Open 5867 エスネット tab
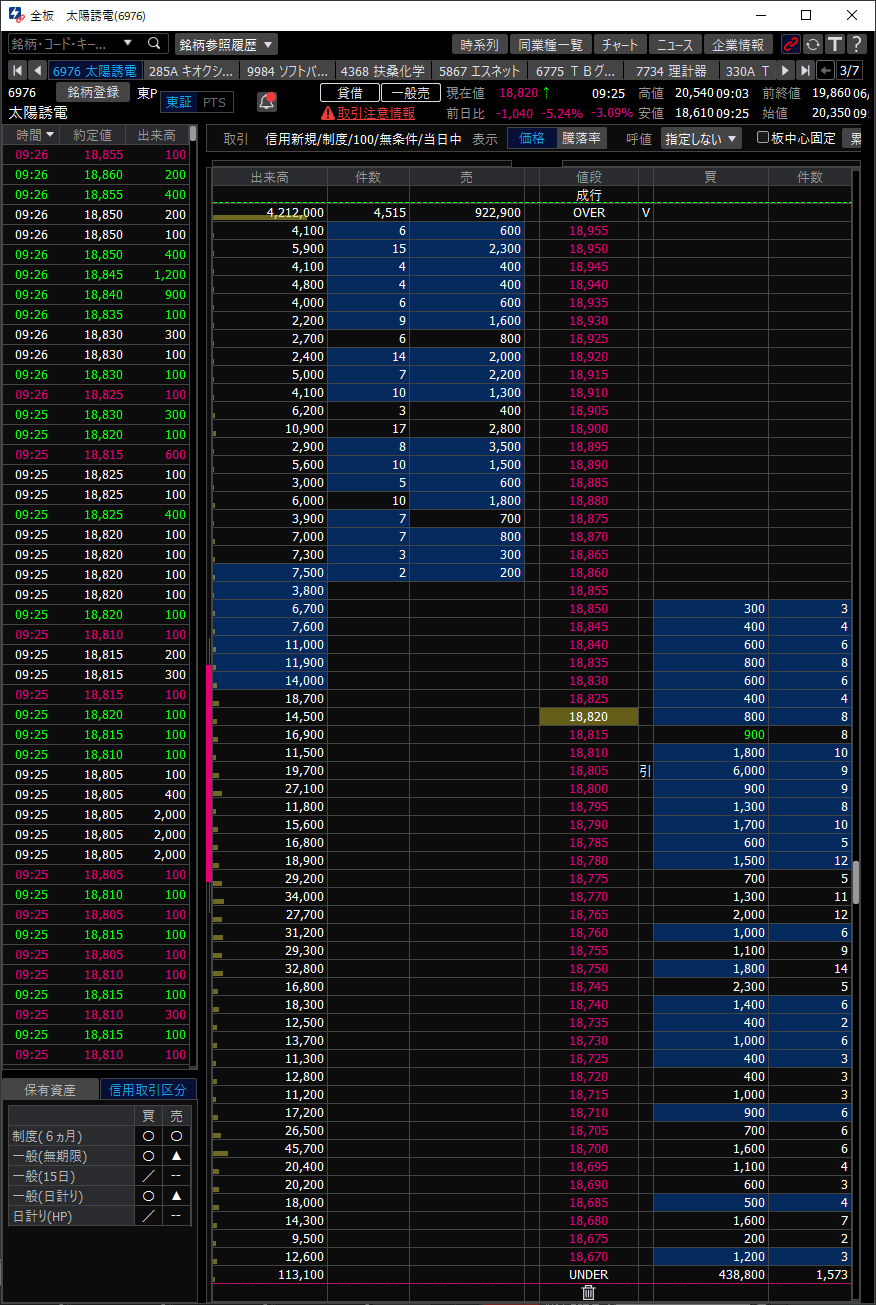Image resolution: width=876 pixels, height=1305 pixels. pyautogui.click(x=480, y=71)
